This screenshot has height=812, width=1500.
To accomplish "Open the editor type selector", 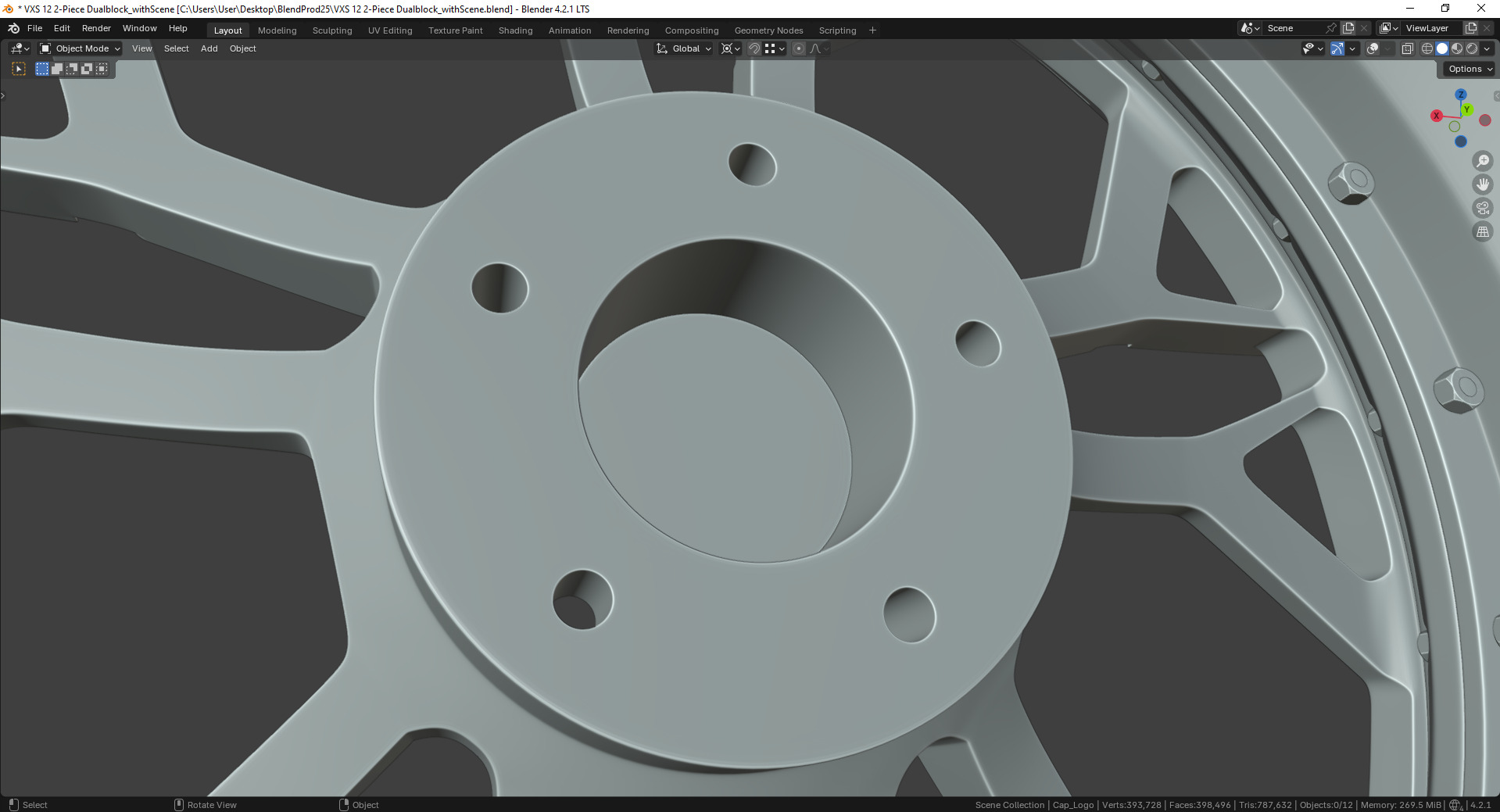I will pyautogui.click(x=20, y=48).
